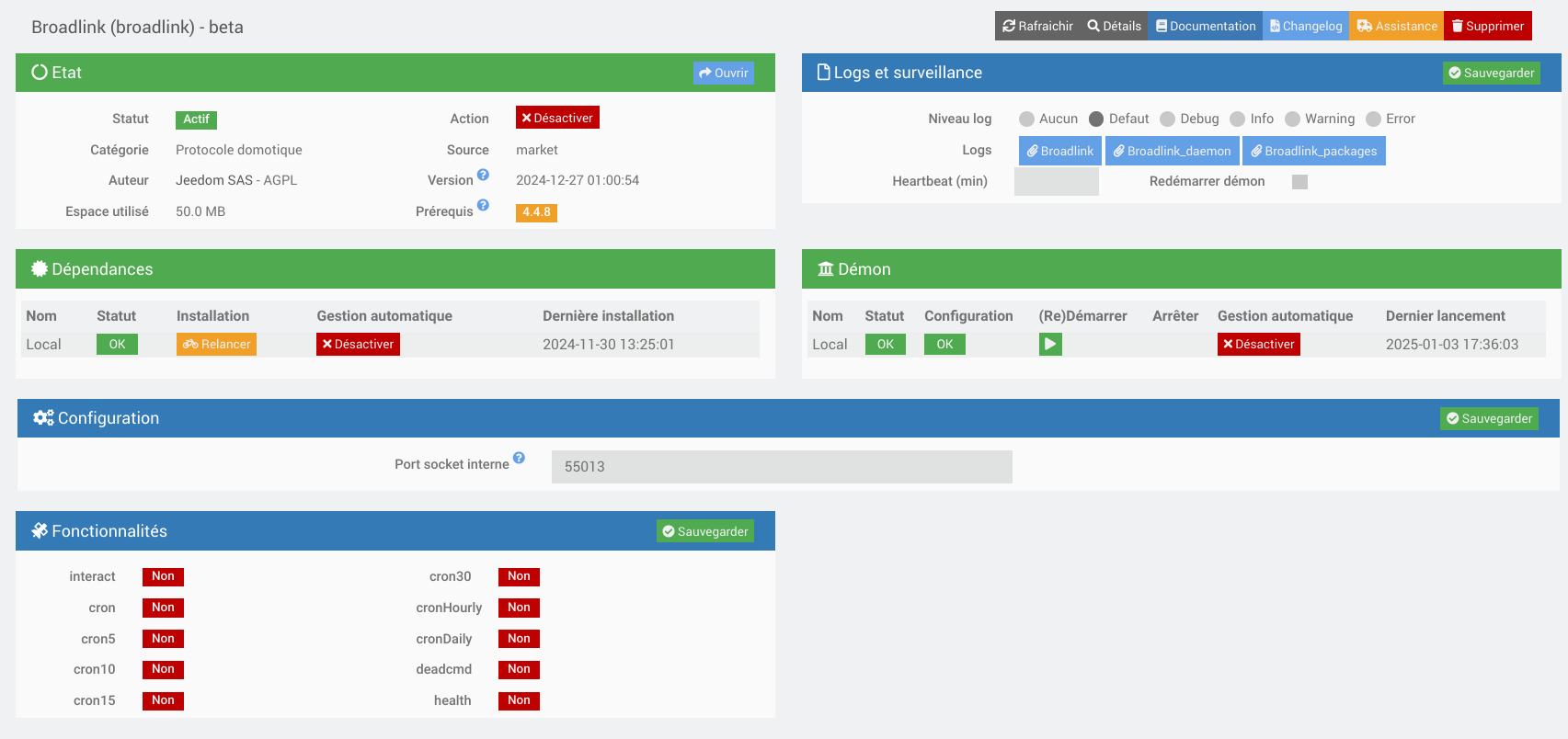The image size is (1568, 739).
Task: Click Relancer to reinstall dependencies
Action: click(216, 344)
